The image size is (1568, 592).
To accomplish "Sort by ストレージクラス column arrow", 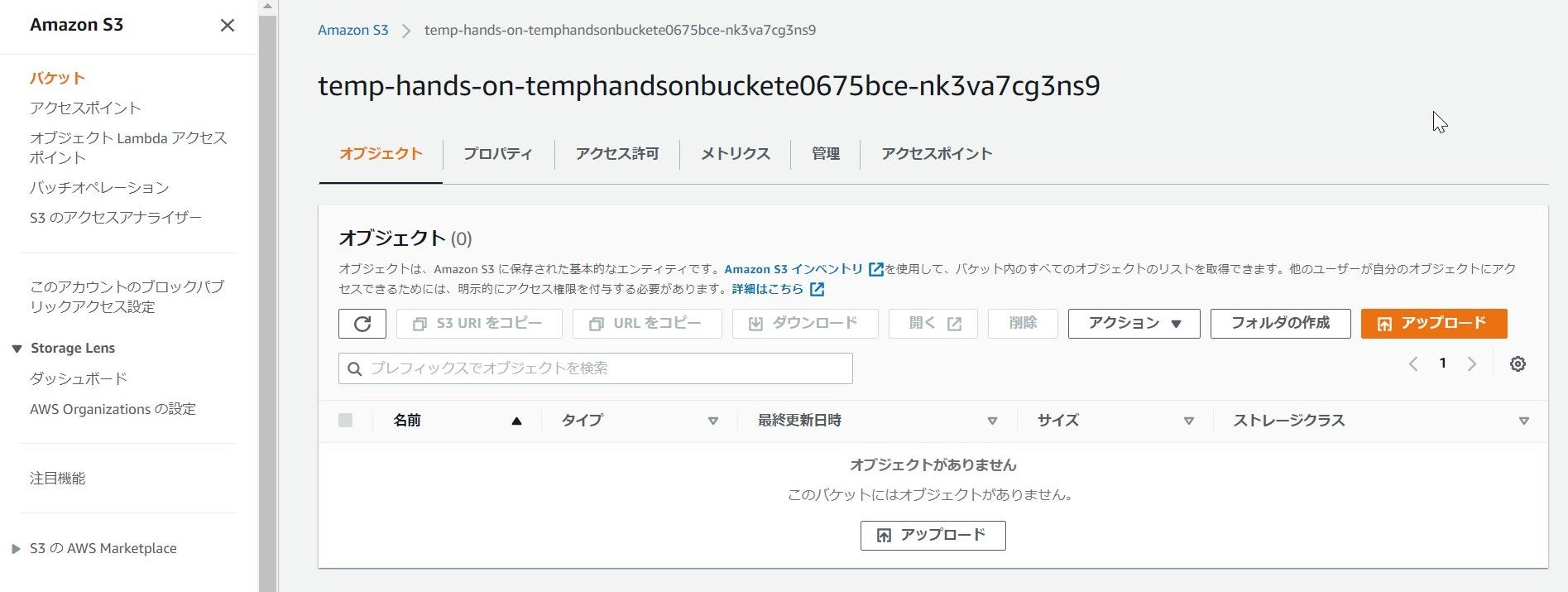I will 1524,421.
